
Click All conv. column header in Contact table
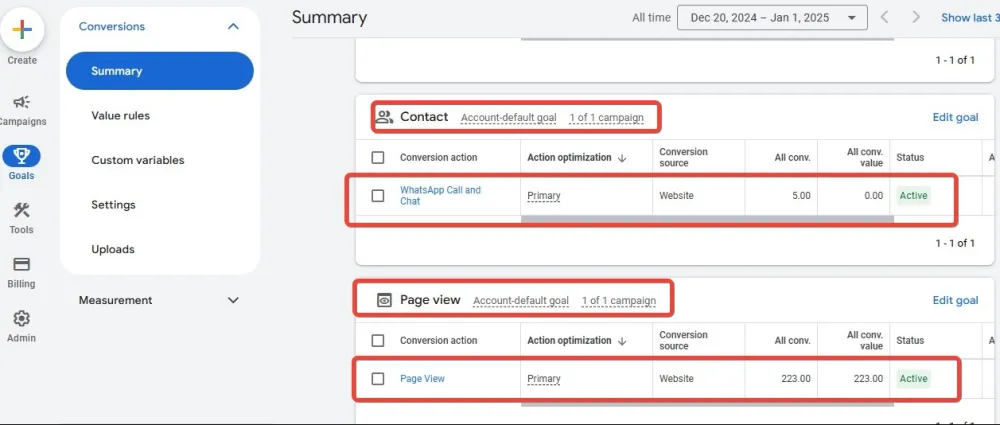click(792, 158)
